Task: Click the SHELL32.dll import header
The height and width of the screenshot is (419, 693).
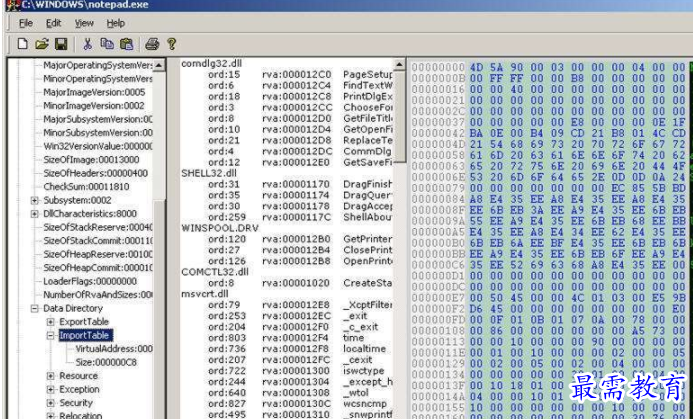Action: coord(208,173)
